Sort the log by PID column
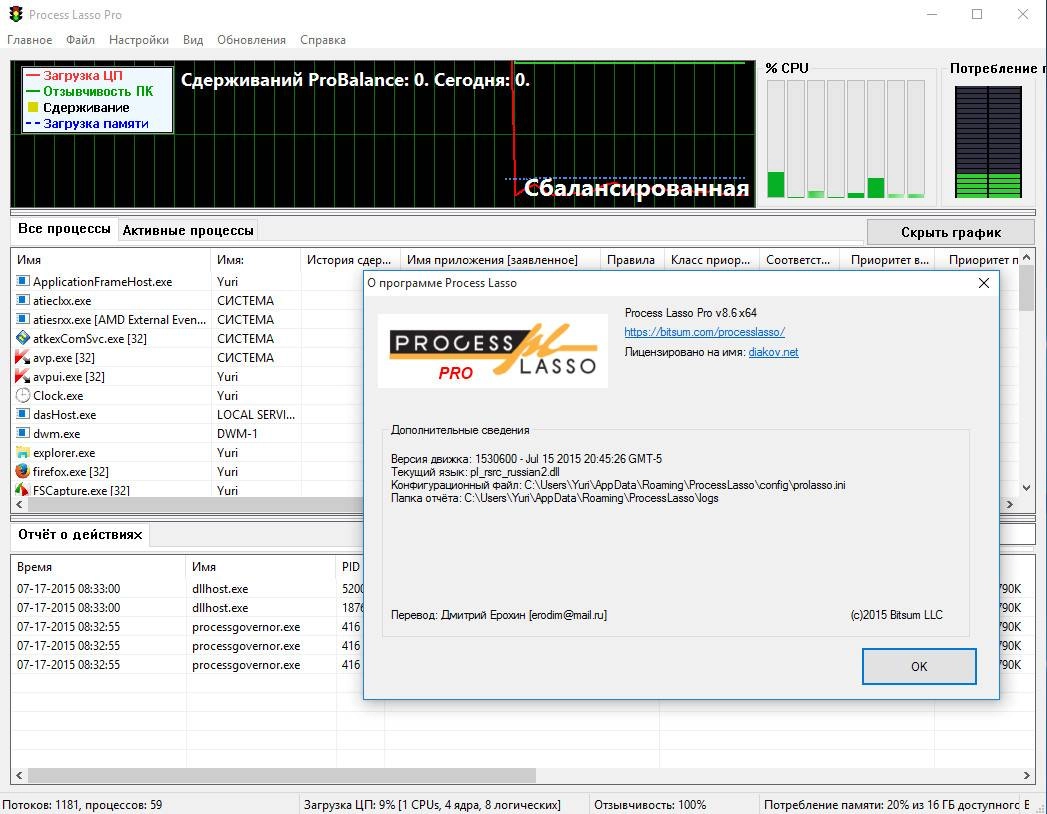The image size is (1047, 814). pyautogui.click(x=351, y=566)
